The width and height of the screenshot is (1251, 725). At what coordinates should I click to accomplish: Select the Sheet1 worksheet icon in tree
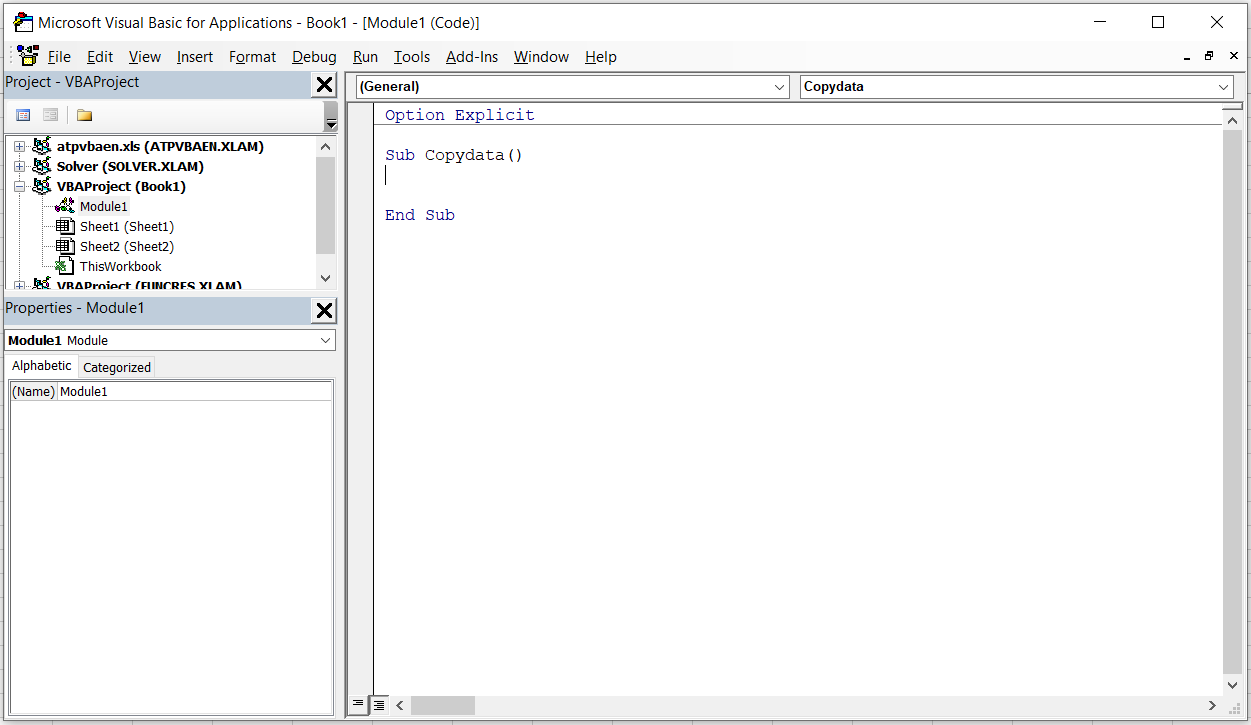(65, 226)
